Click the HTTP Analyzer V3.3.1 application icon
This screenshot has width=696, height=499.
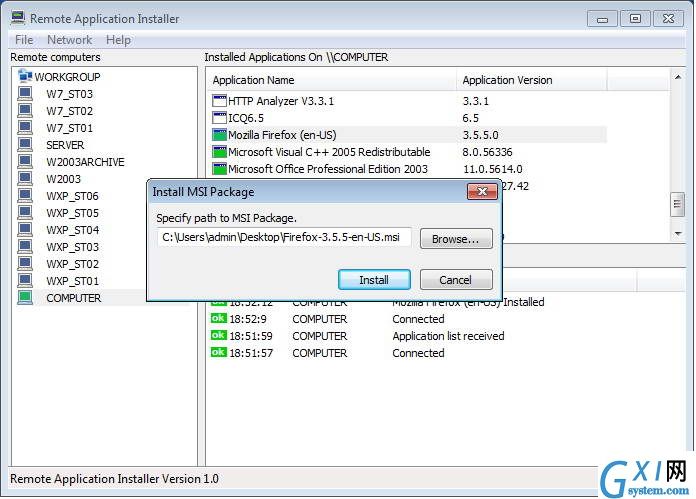point(219,101)
